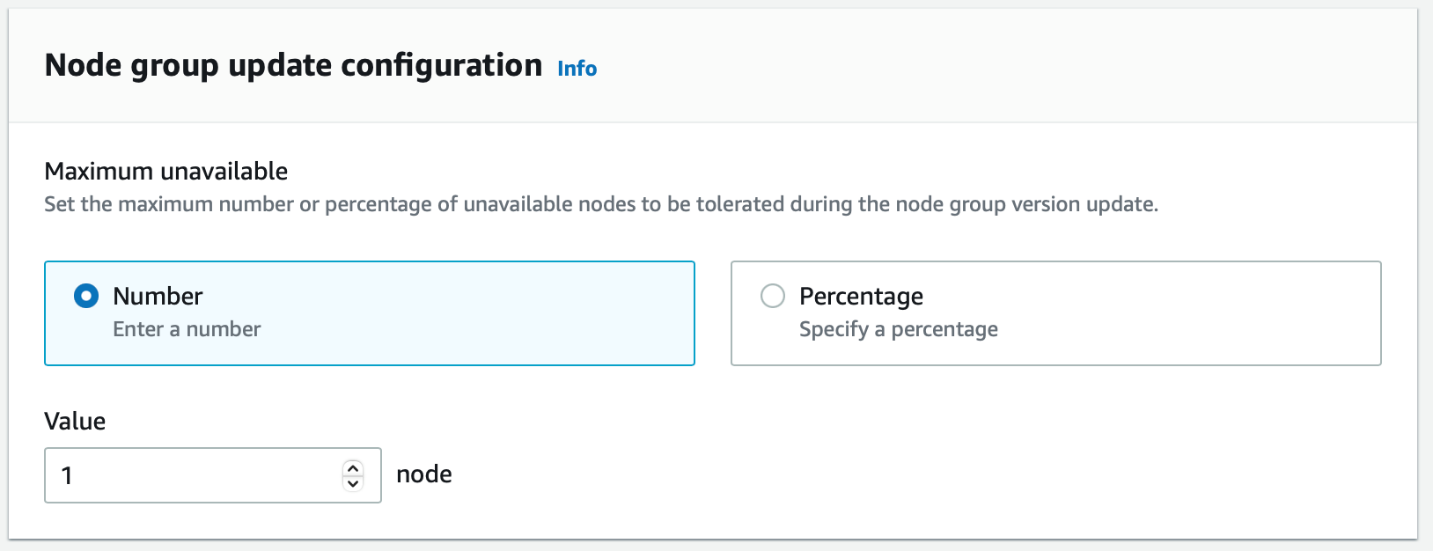Click the "Specify a percentage" description

(x=898, y=329)
